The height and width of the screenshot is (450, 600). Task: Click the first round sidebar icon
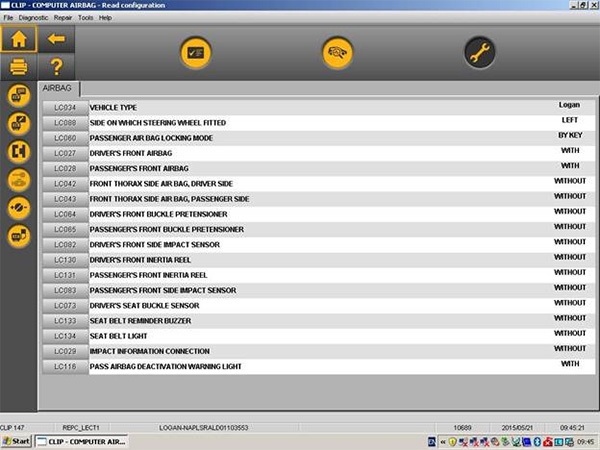click(x=19, y=96)
